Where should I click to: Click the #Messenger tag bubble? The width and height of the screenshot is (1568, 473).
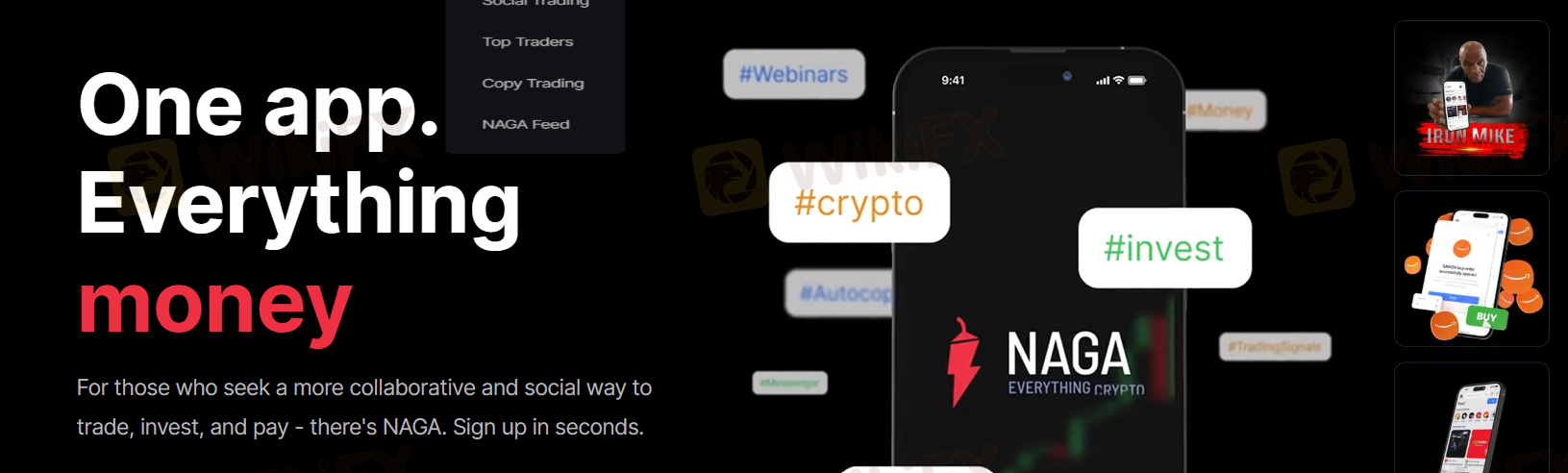[789, 384]
